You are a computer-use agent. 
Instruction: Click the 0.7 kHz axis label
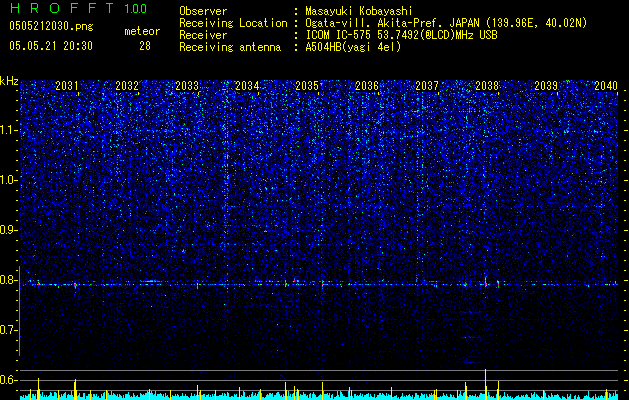8,330
